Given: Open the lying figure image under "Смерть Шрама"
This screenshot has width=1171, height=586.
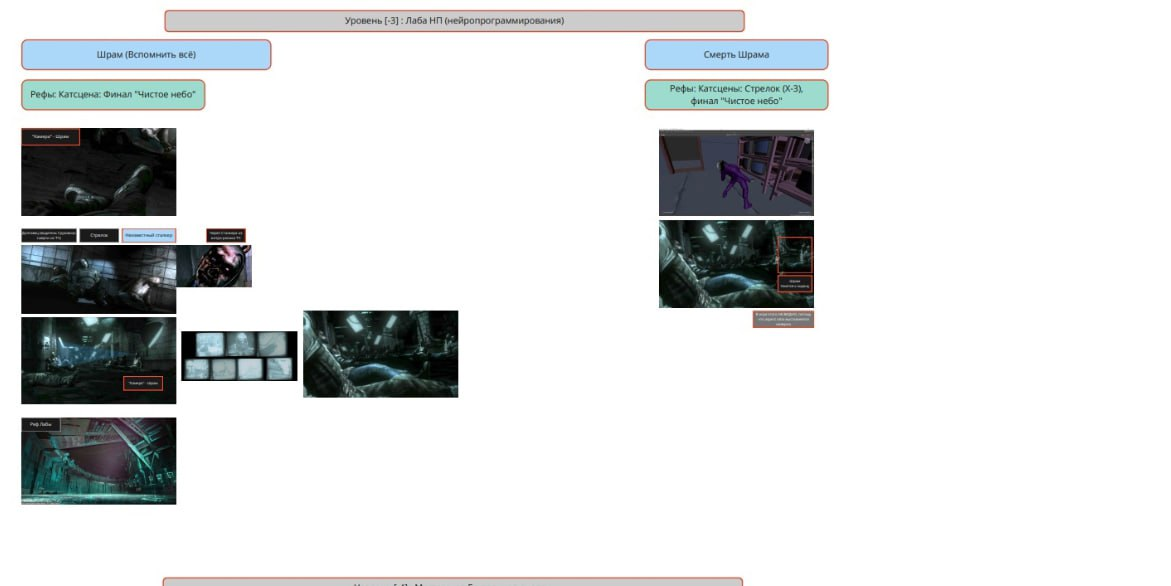Looking at the screenshot, I should pyautogui.click(x=736, y=264).
